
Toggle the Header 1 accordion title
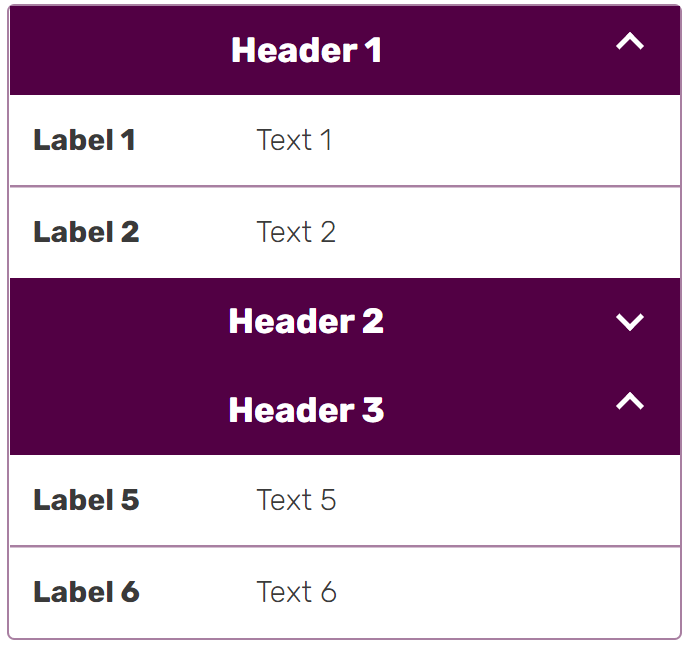(x=306, y=50)
